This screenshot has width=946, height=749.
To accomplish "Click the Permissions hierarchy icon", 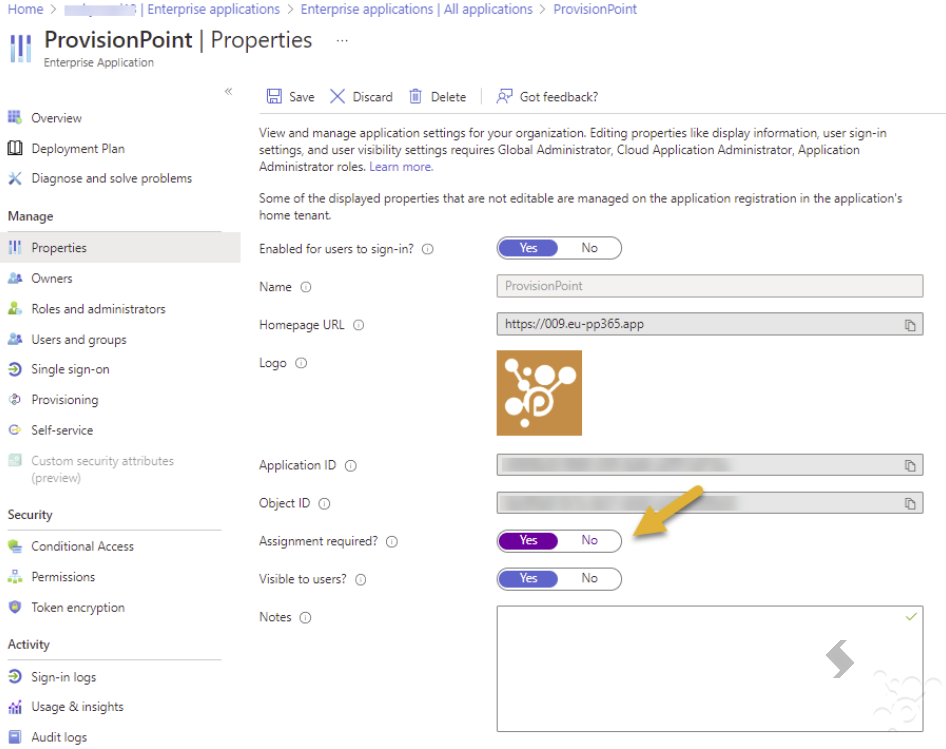I will tap(15, 576).
